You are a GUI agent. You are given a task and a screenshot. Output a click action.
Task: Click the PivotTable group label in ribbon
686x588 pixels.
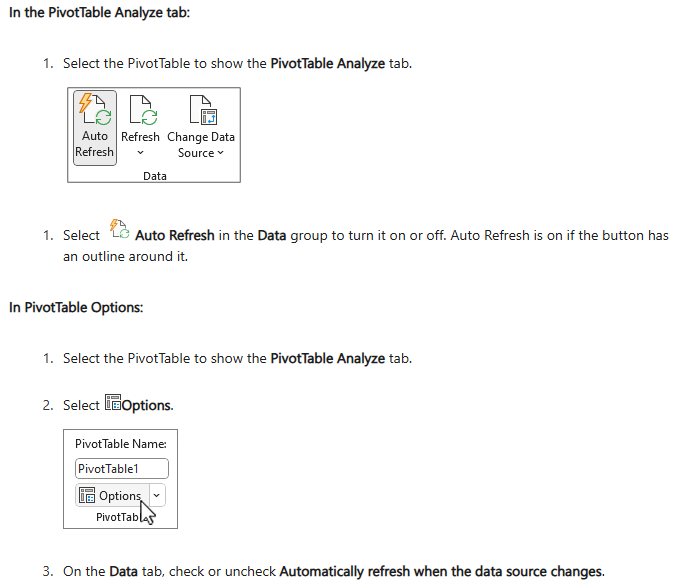pos(117,517)
